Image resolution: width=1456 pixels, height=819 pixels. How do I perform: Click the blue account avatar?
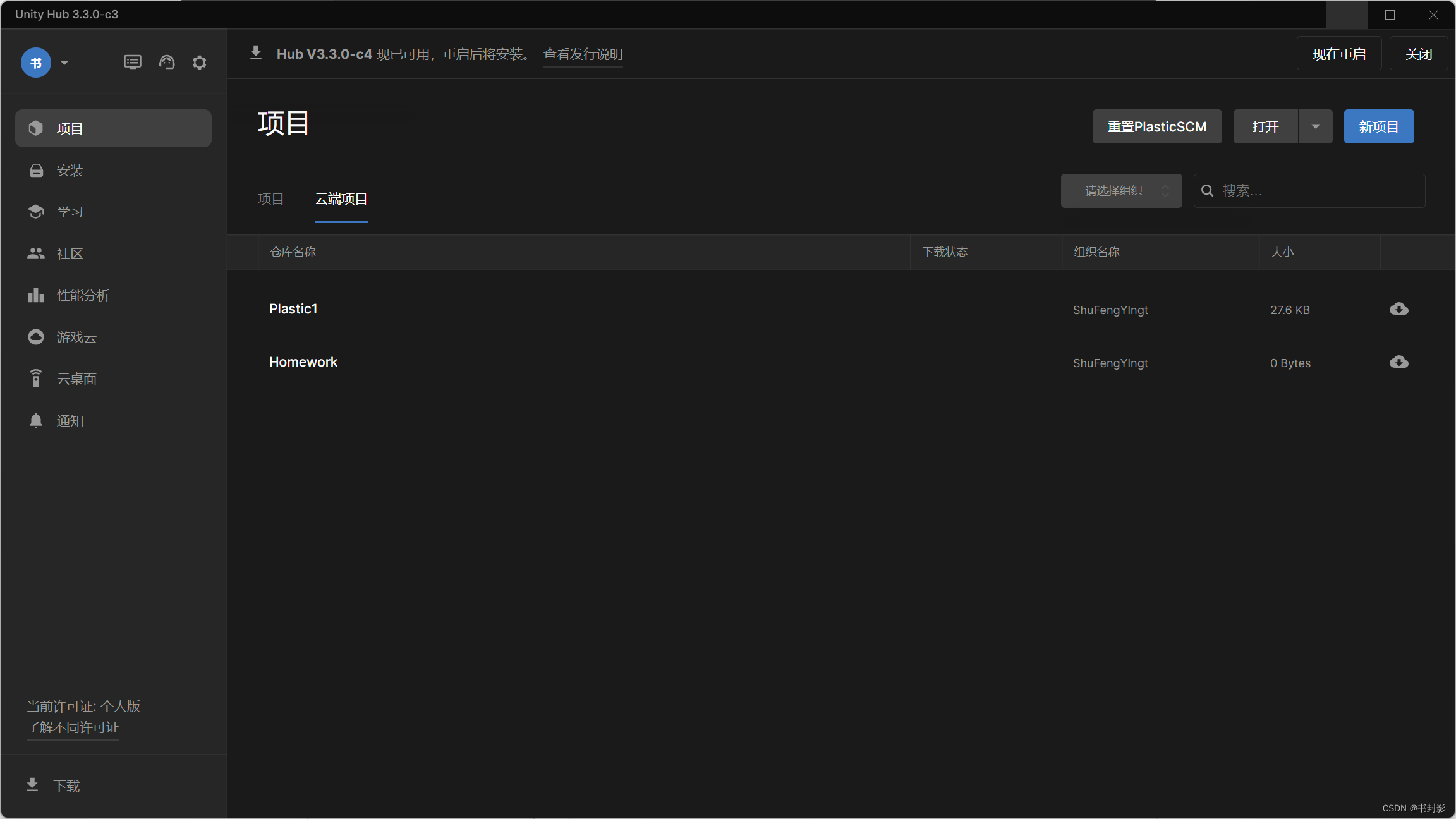(x=36, y=63)
